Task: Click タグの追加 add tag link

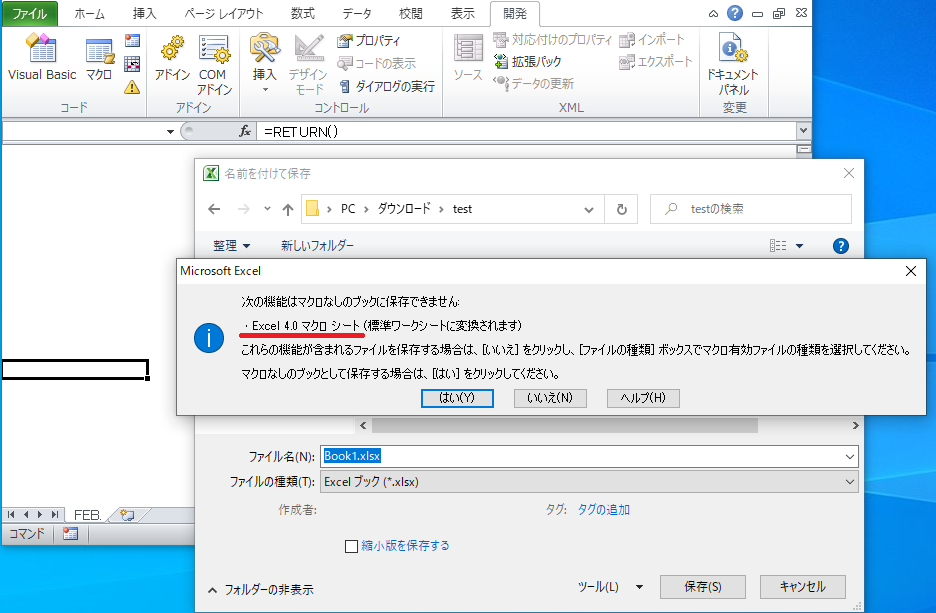Action: 604,510
